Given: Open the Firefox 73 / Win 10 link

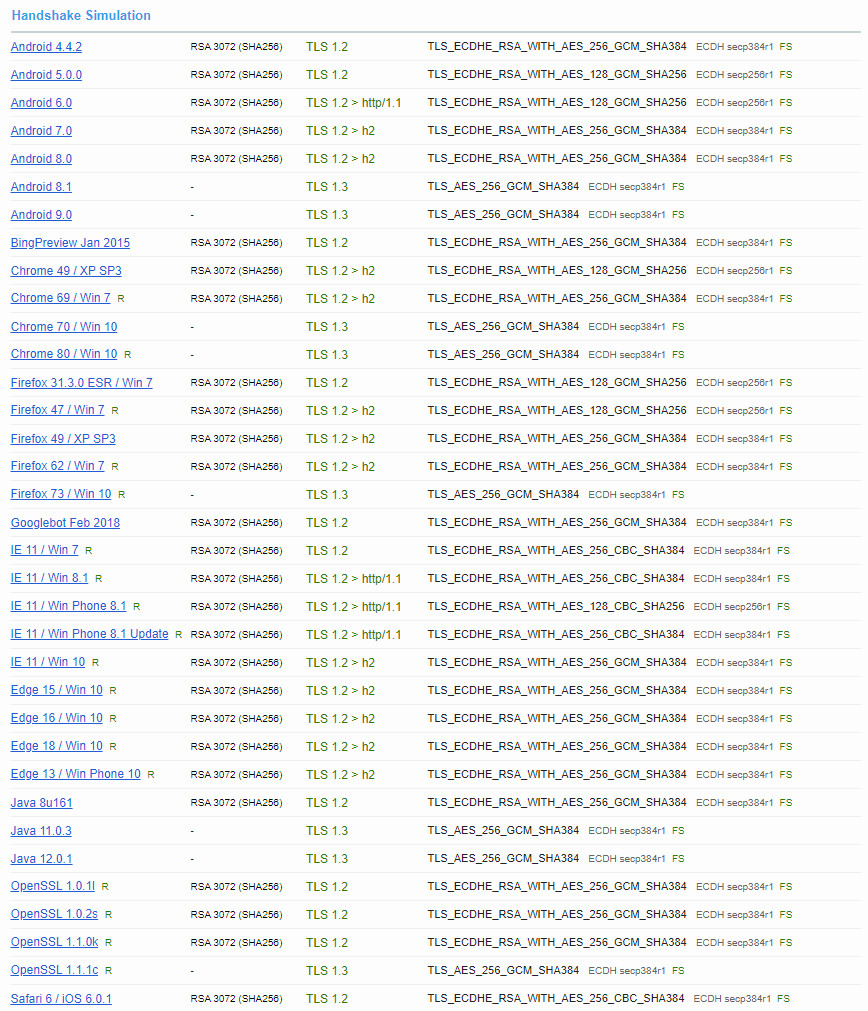Looking at the screenshot, I should pyautogui.click(x=61, y=495).
